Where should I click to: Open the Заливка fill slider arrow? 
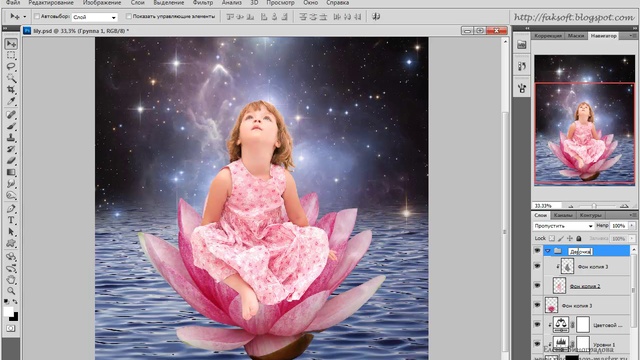click(632, 238)
